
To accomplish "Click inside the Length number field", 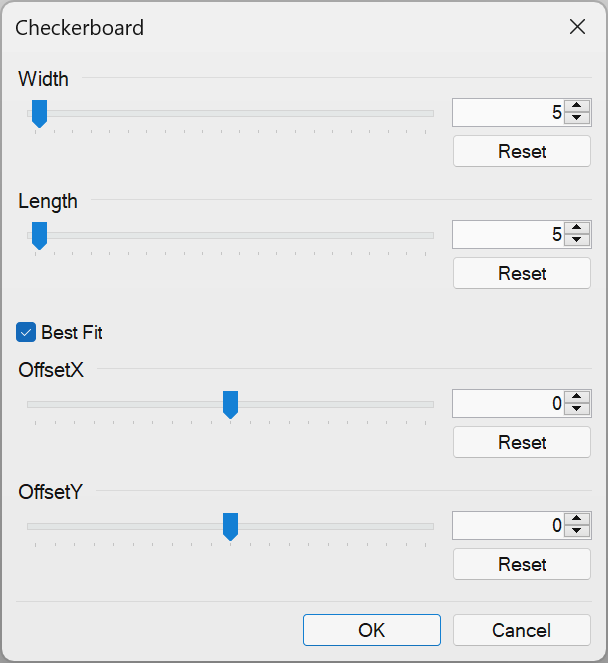I will click(x=508, y=234).
